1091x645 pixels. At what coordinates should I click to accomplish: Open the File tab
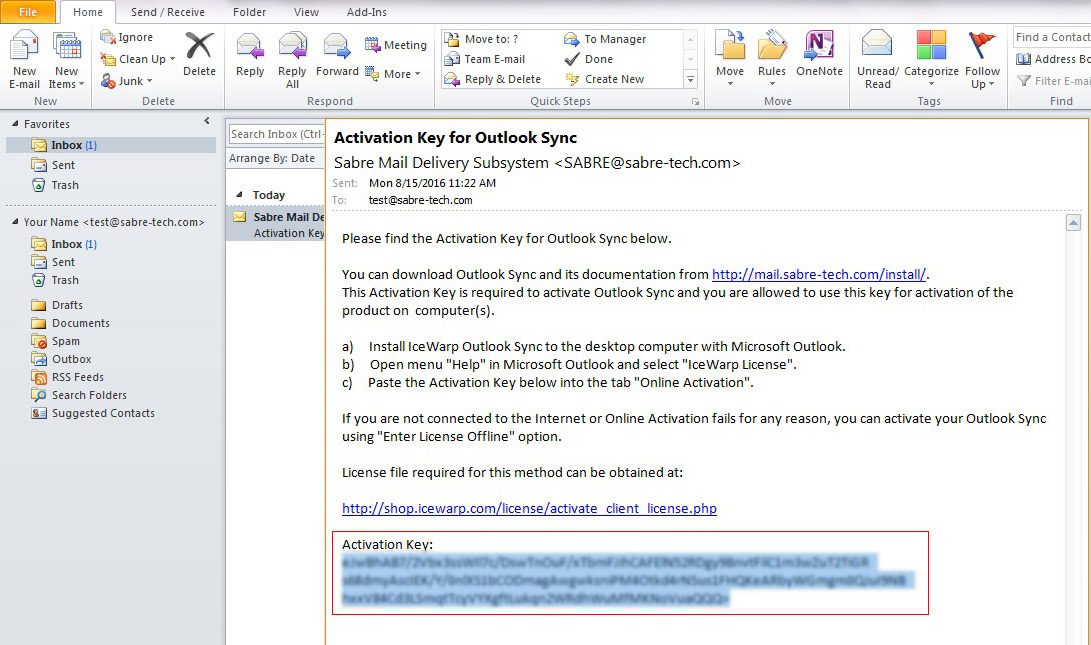[x=28, y=12]
